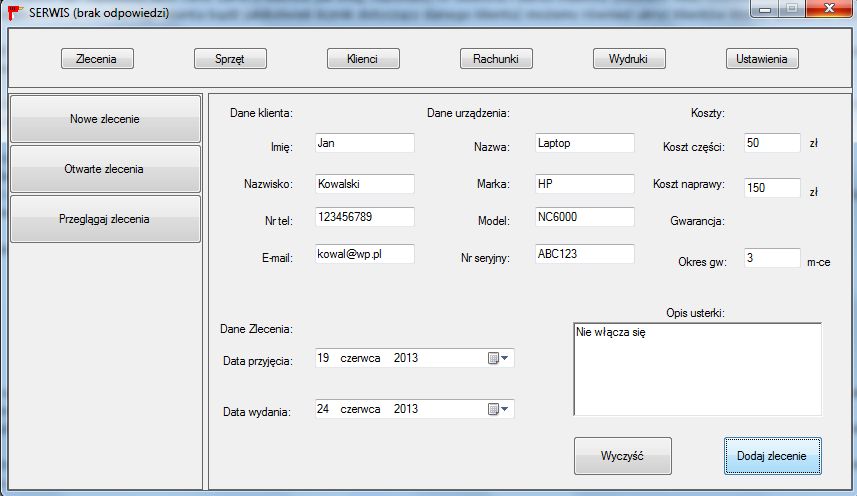Click the Koszty heading label
857x496 pixels.
coord(708,113)
